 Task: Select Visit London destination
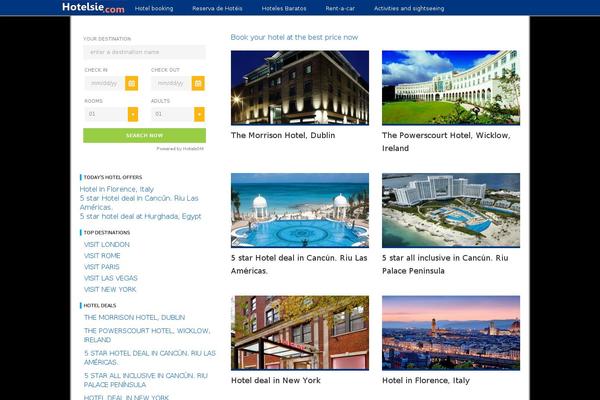click(107, 245)
